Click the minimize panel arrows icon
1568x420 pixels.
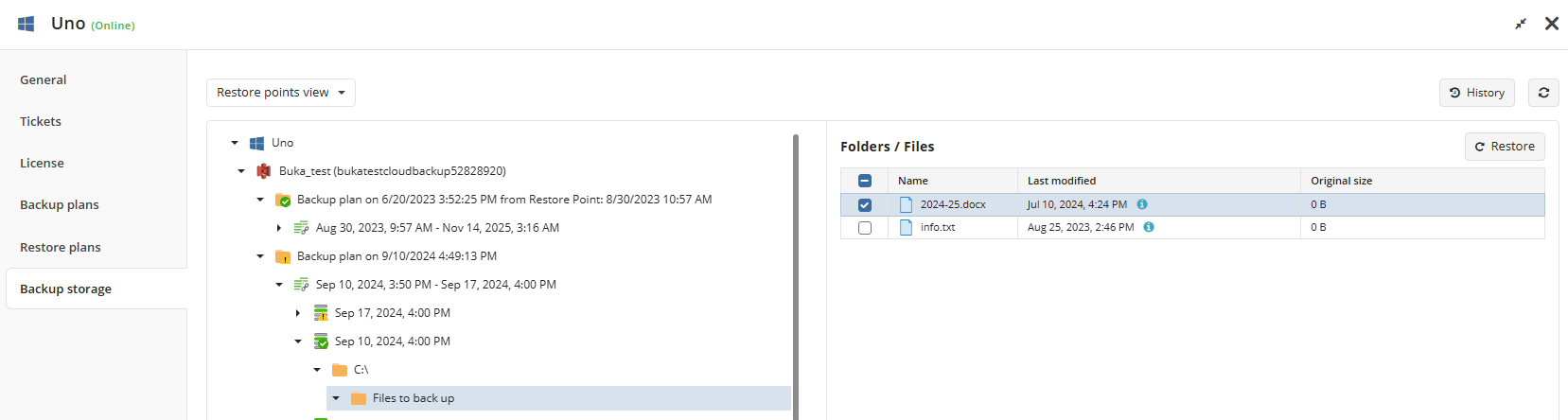[x=1521, y=24]
